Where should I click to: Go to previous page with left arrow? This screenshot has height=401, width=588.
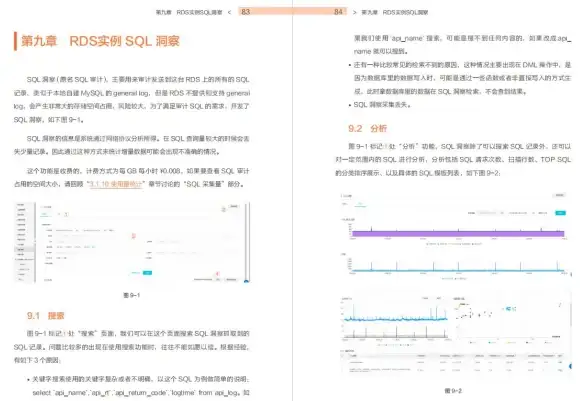[x=230, y=12]
